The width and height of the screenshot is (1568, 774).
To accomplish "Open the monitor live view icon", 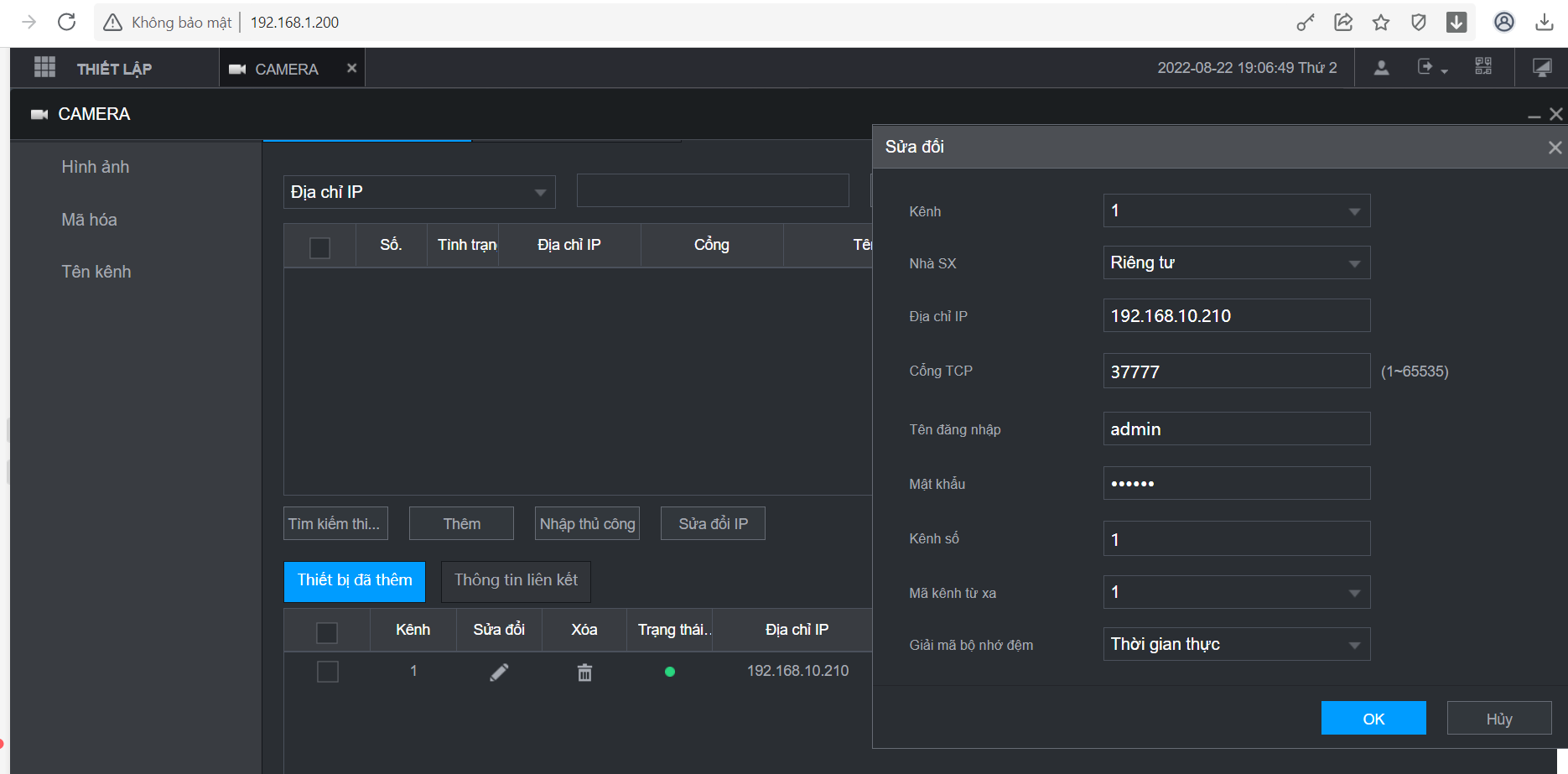I will [1541, 68].
